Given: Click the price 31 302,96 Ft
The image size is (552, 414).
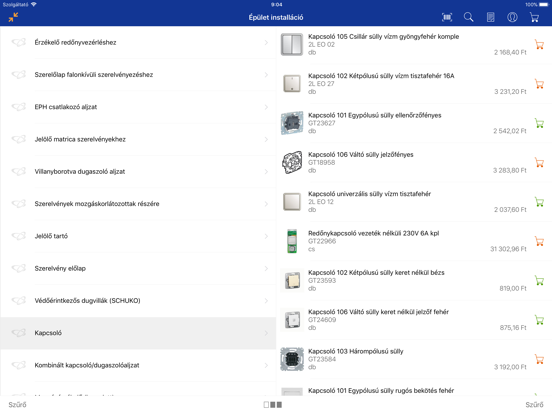Looking at the screenshot, I should [x=508, y=249].
